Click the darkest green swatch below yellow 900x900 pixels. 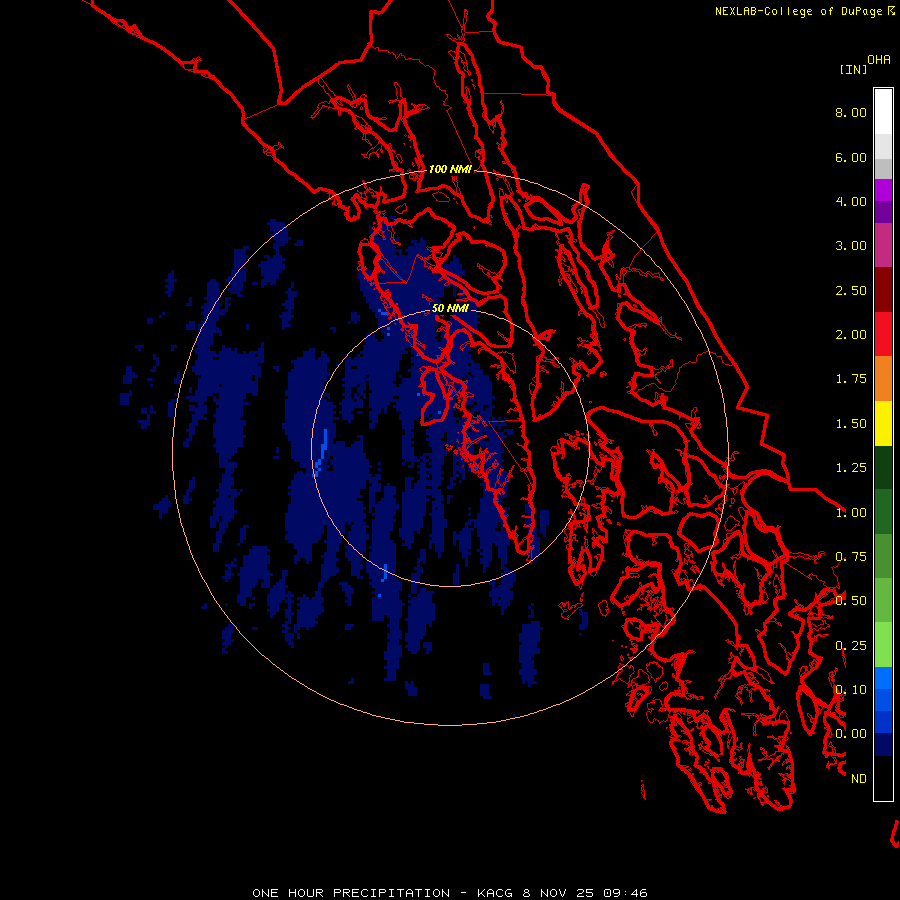883,468
